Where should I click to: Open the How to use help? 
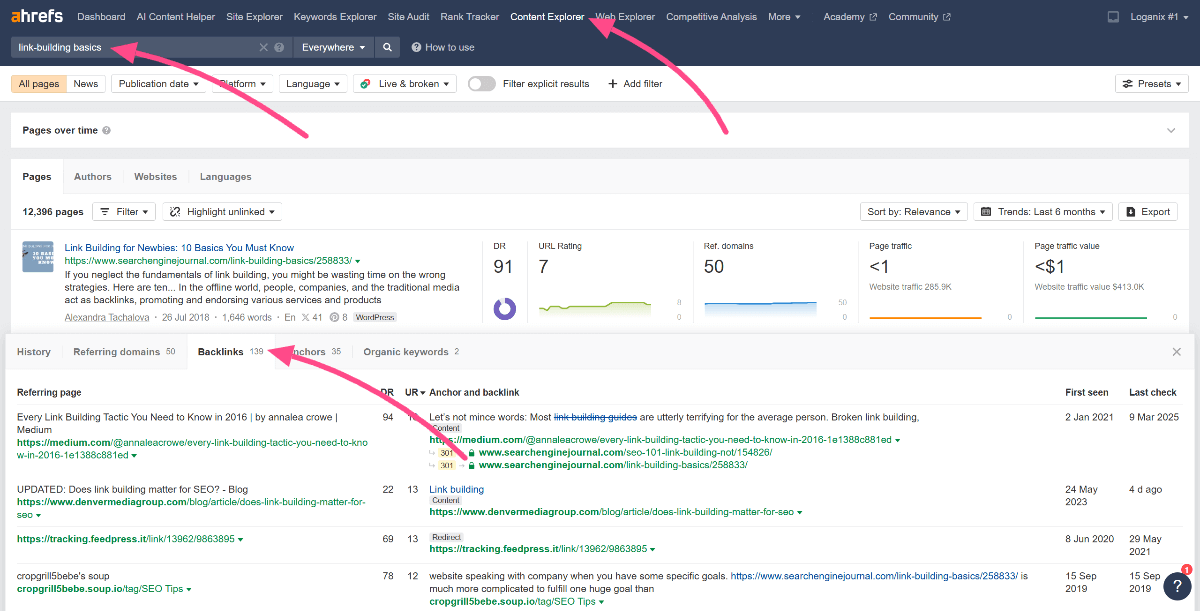click(442, 47)
